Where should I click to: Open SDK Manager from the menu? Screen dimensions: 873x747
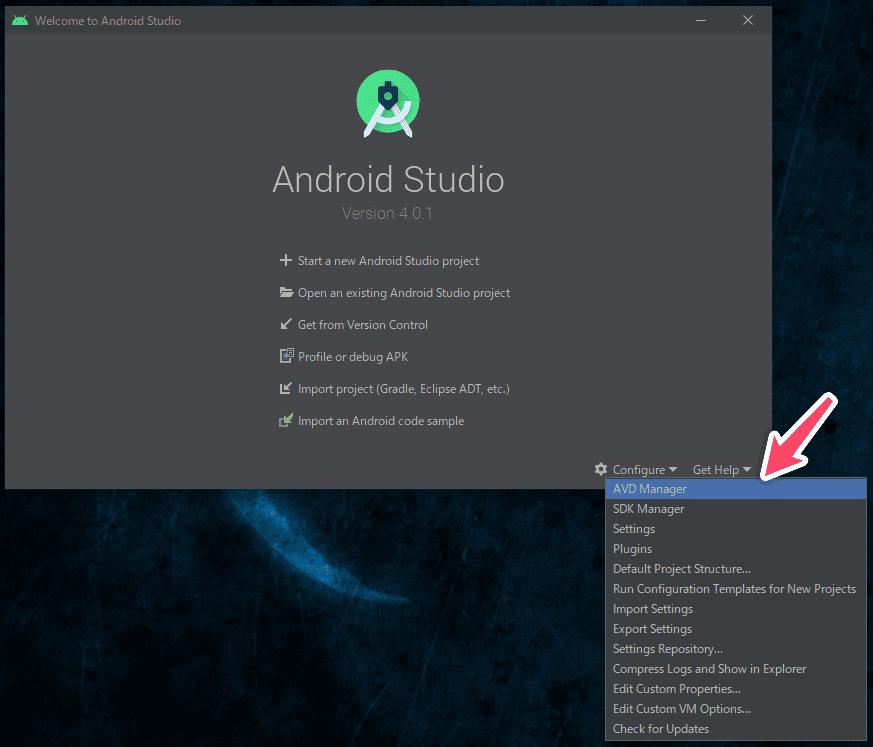735,509
